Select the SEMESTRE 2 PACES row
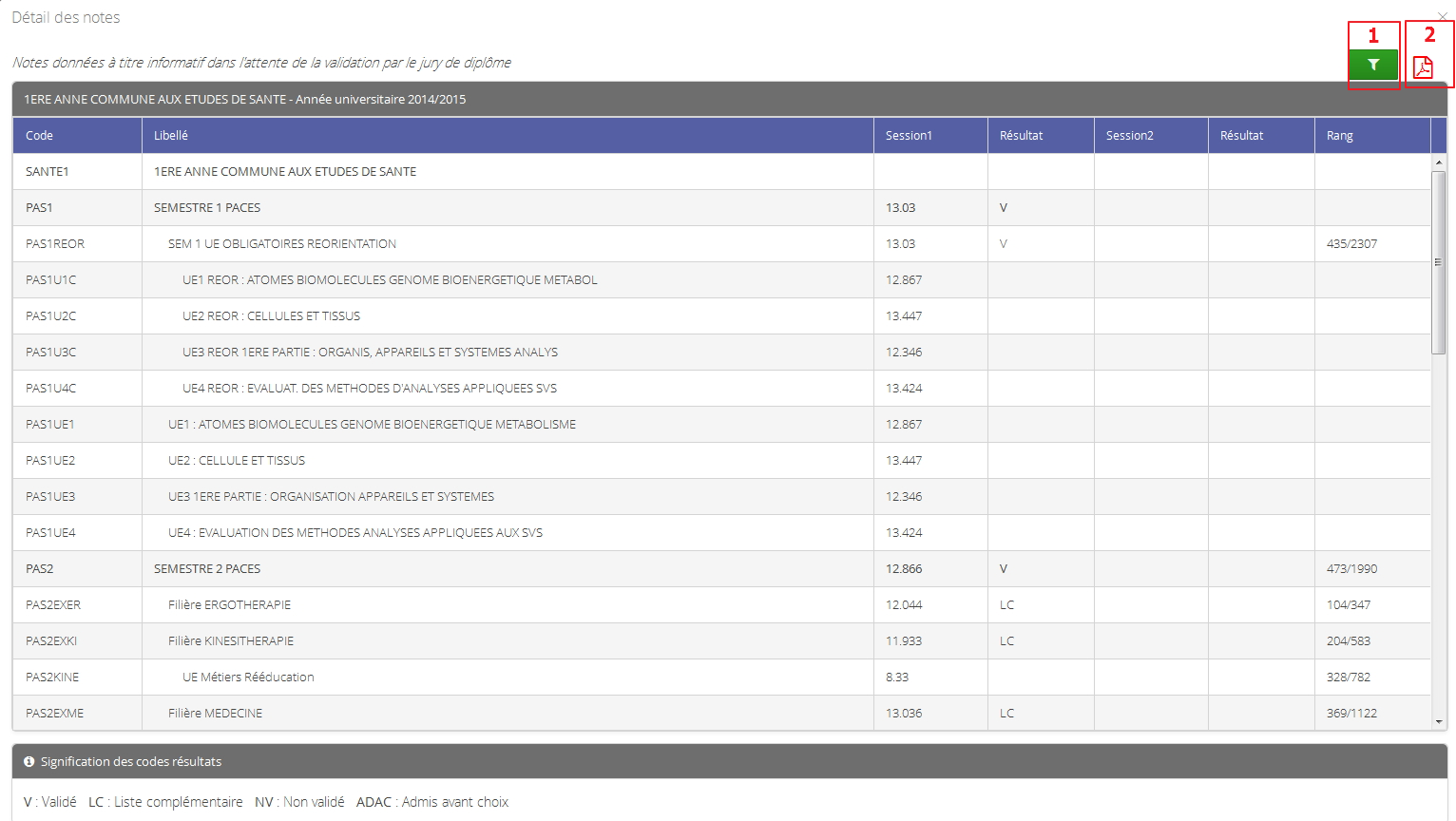The height and width of the screenshot is (821, 1456). 207,569
